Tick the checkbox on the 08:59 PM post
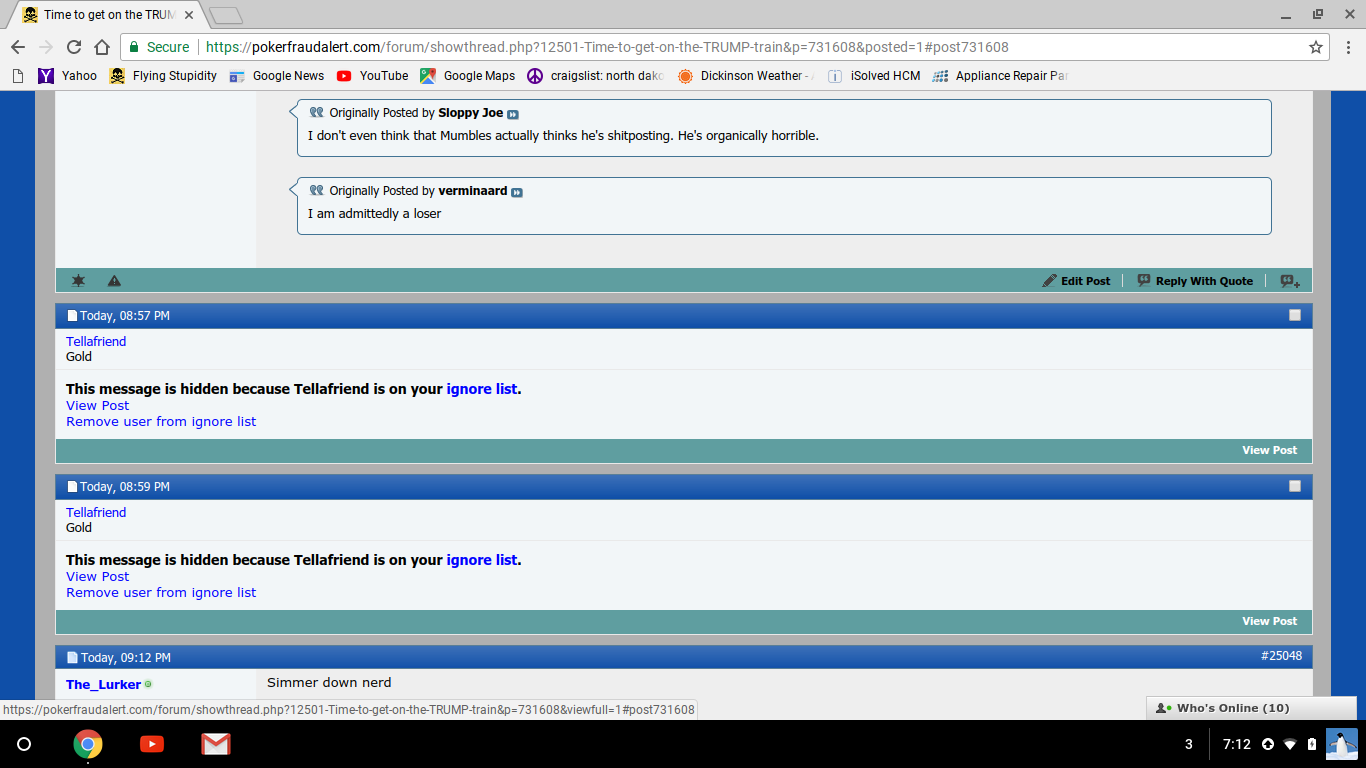Screen dimensions: 1366x768 pos(1295,486)
